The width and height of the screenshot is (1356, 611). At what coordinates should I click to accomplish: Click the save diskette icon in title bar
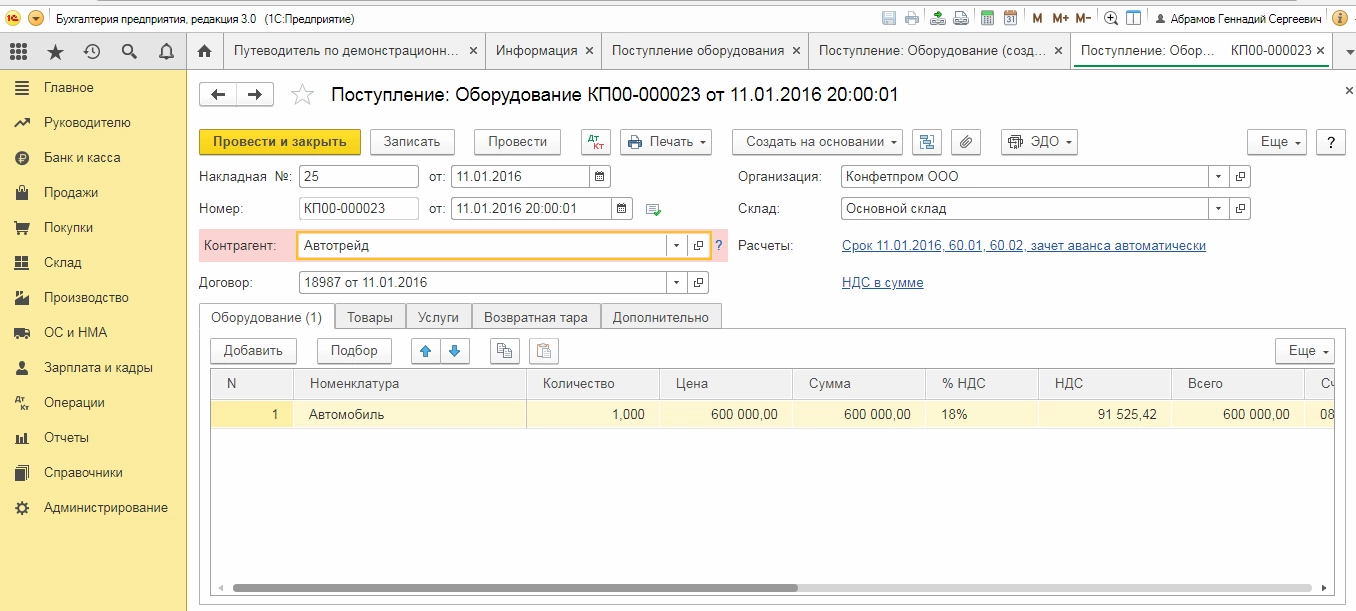coord(889,18)
